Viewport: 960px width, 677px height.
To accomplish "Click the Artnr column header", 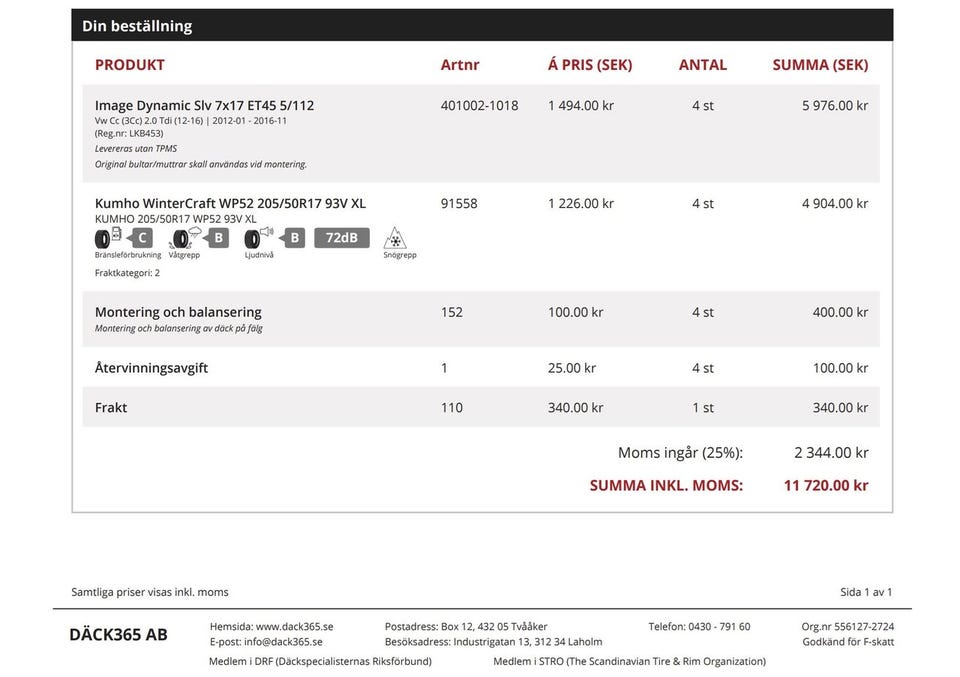I will point(460,65).
